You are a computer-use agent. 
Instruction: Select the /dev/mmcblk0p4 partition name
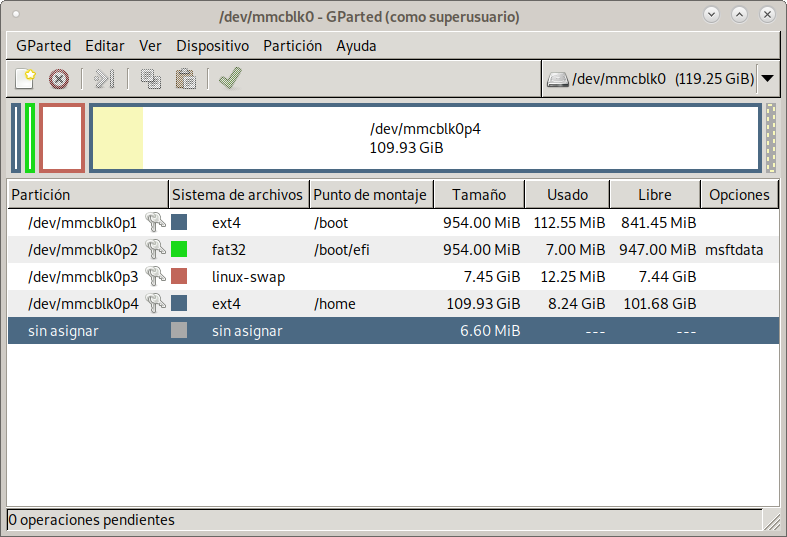[83, 304]
